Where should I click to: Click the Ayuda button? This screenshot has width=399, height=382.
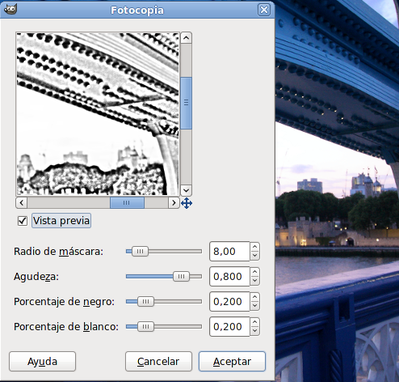click(42, 361)
